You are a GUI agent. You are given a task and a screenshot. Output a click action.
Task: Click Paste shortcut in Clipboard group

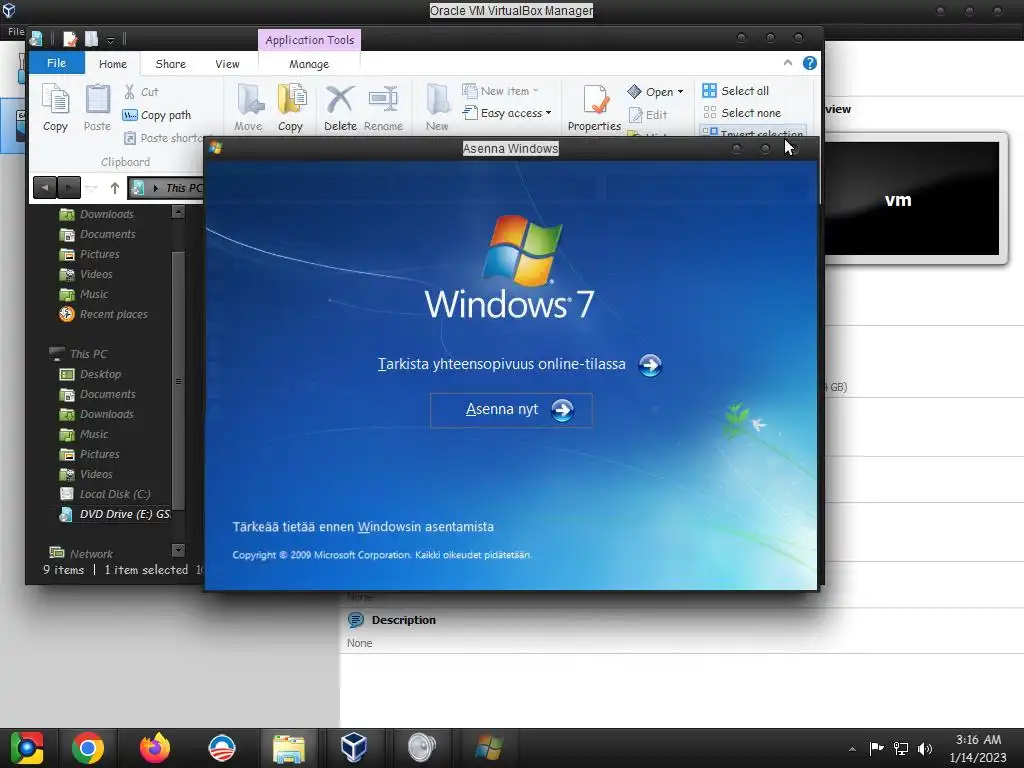[x=164, y=138]
